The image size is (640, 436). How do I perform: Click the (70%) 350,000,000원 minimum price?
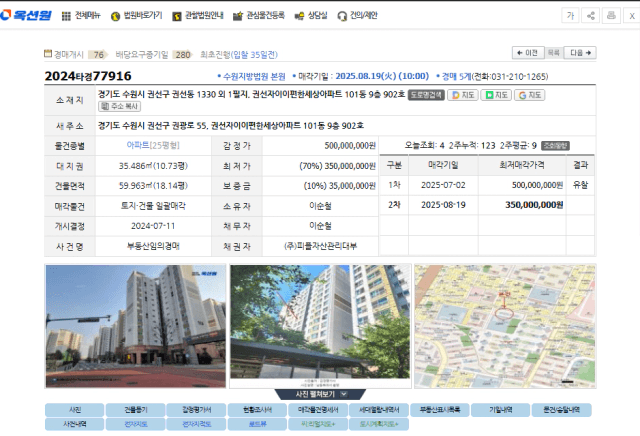pyautogui.click(x=337, y=166)
